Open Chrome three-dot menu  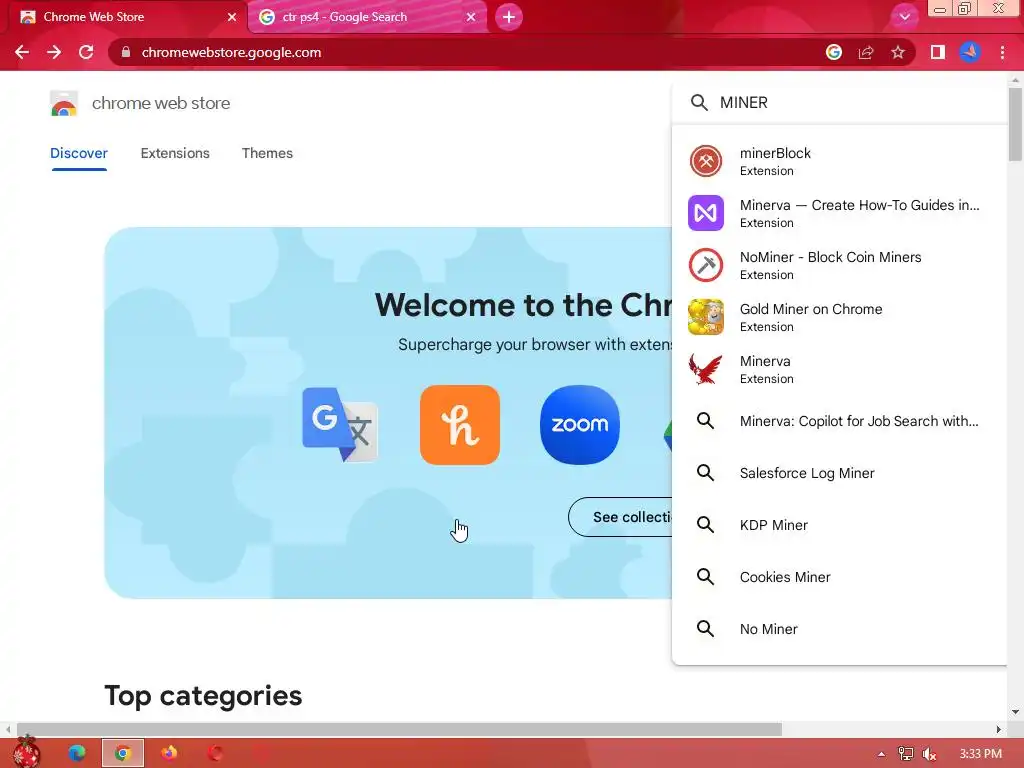click(x=1002, y=52)
